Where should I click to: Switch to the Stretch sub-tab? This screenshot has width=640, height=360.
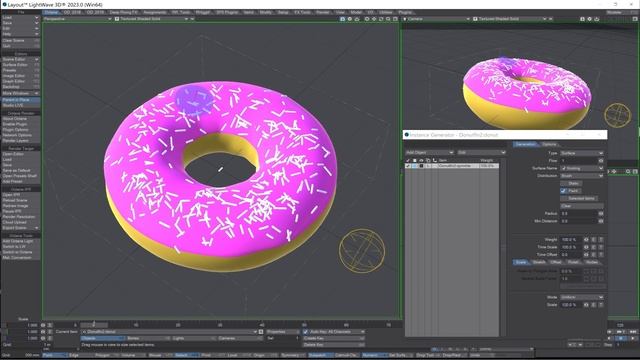[x=539, y=262]
